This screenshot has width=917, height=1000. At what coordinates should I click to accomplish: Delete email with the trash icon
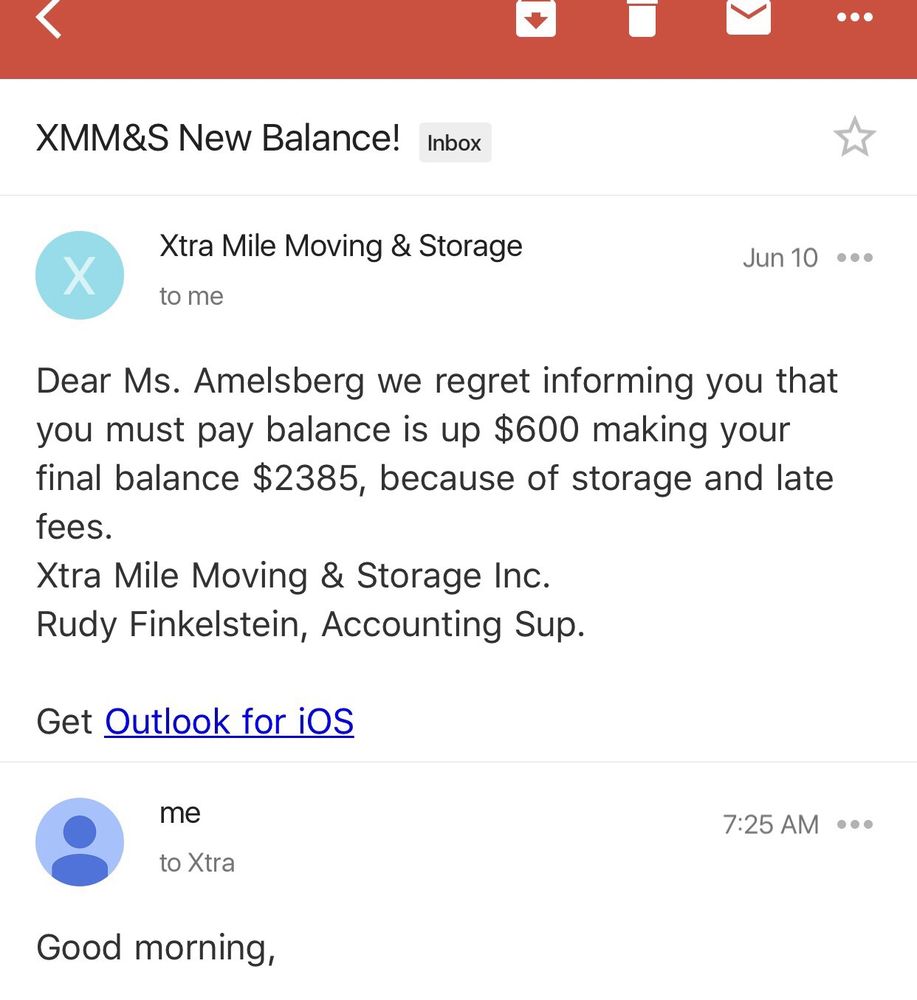[642, 16]
